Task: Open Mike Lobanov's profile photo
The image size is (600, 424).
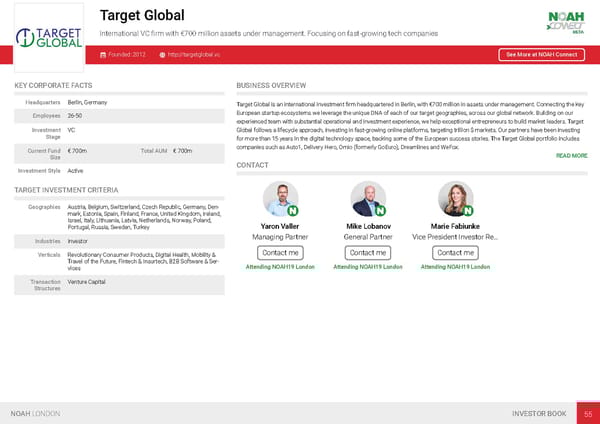Action: [367, 198]
